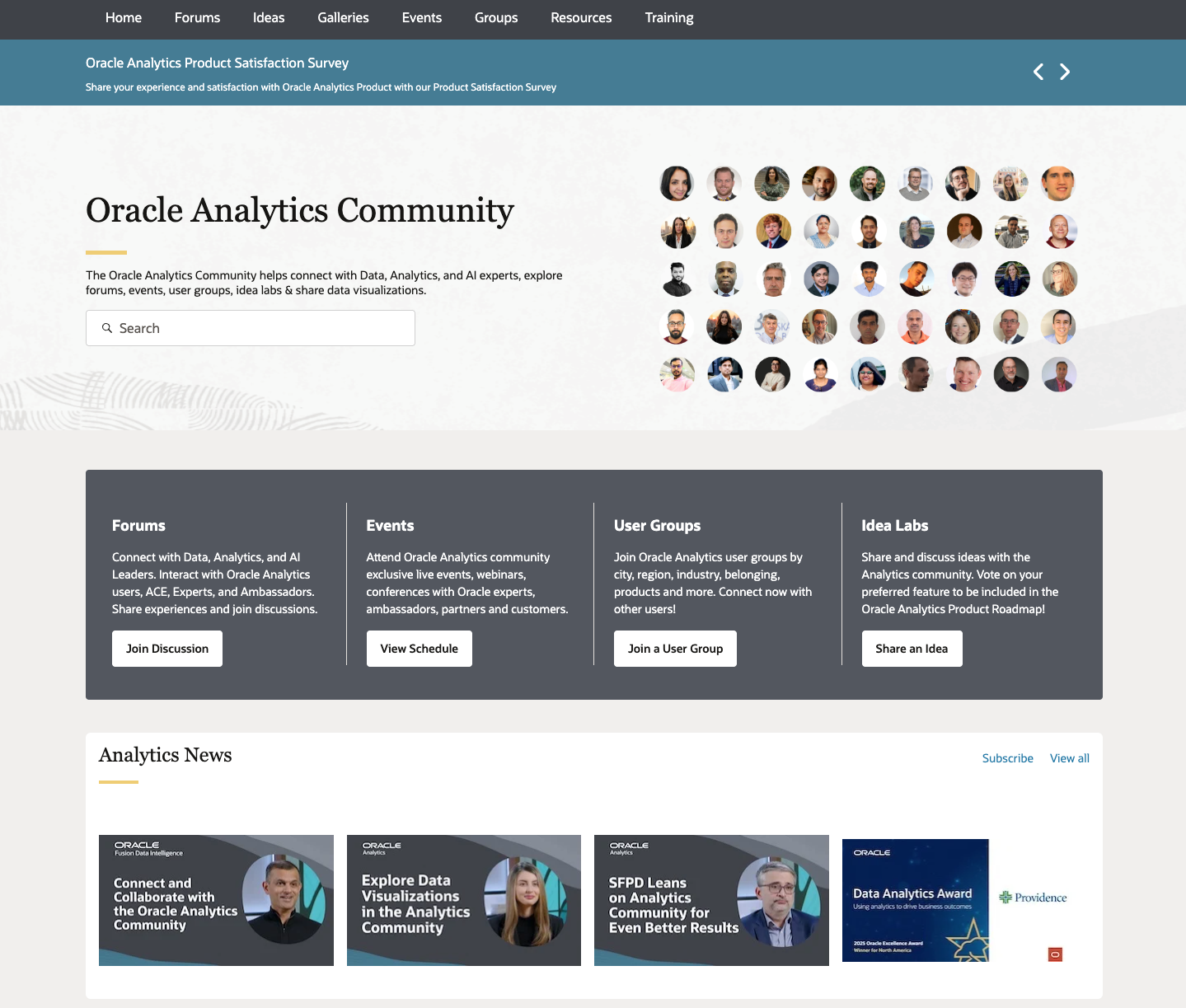Open the Groups menu item
Viewport: 1186px width, 1008px height.
(x=496, y=17)
